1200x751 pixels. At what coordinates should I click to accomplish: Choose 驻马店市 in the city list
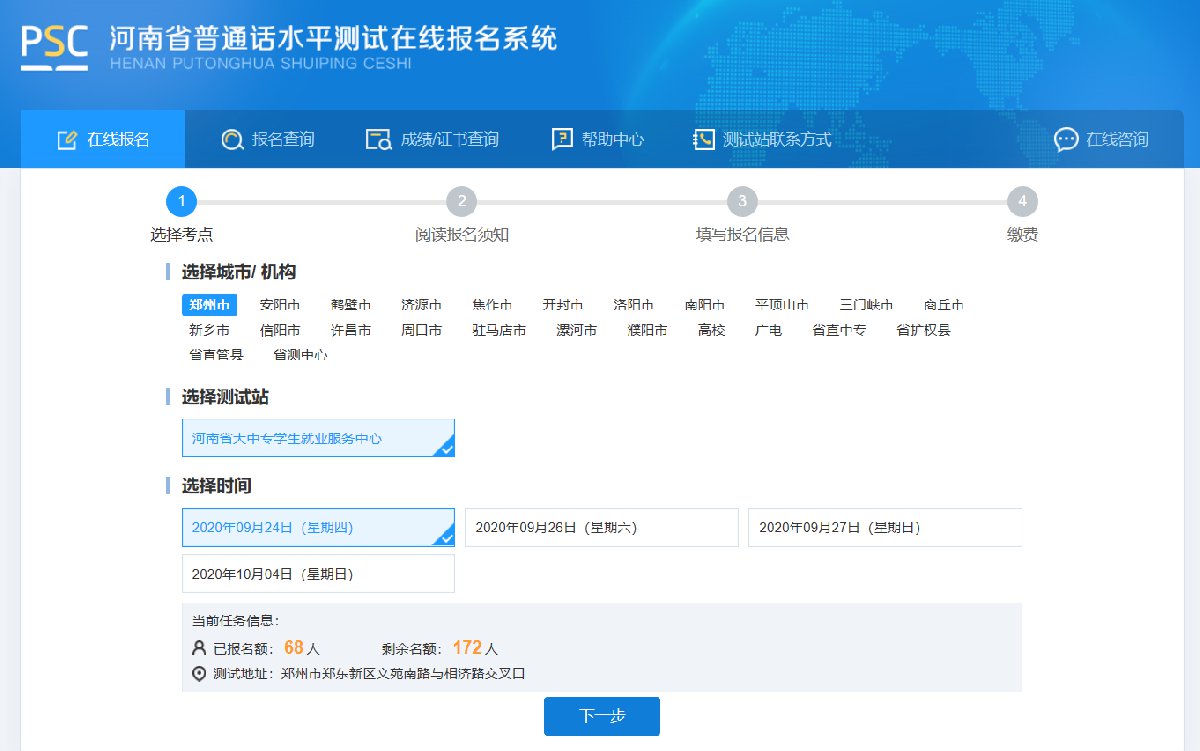click(499, 330)
